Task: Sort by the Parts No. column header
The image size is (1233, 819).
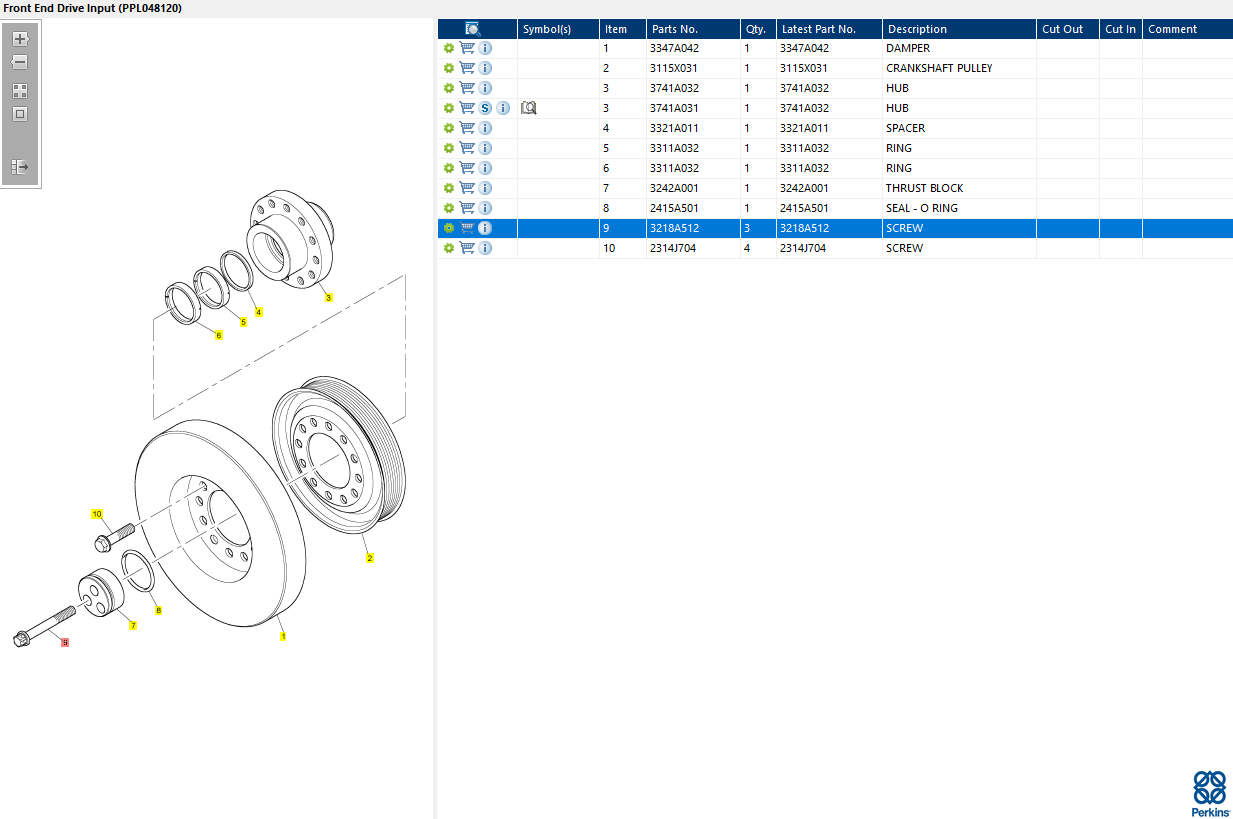Action: [x=693, y=29]
